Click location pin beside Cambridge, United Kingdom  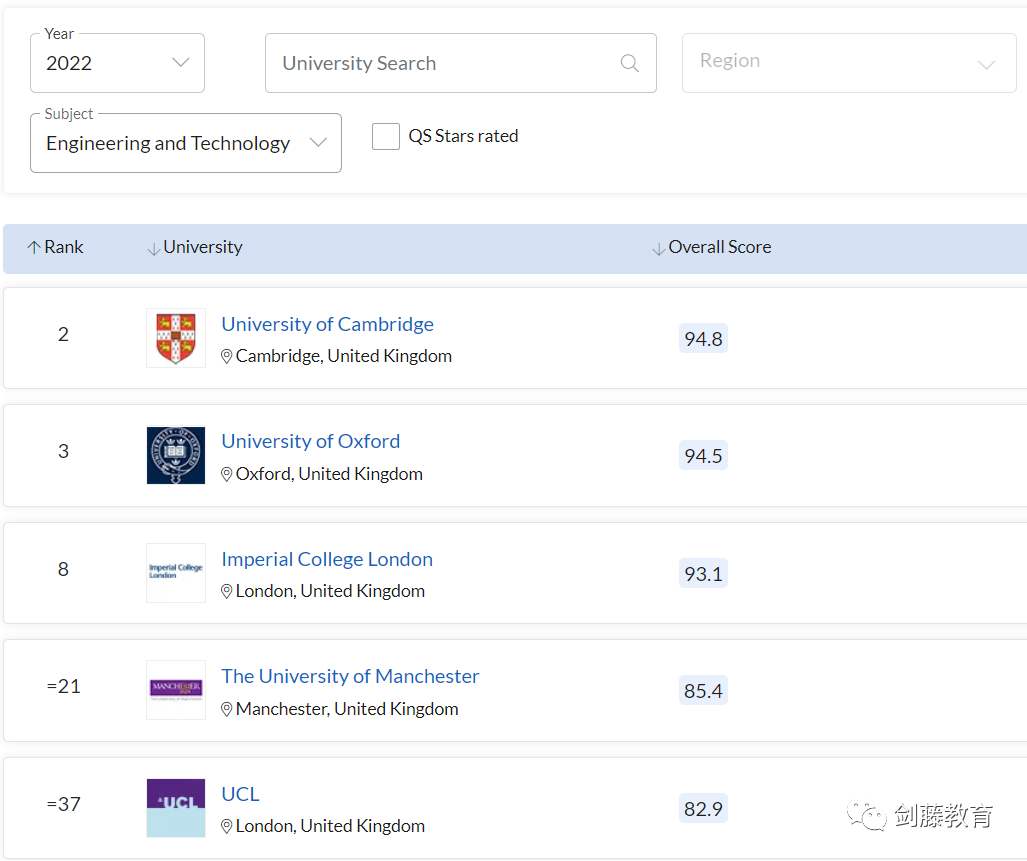click(x=227, y=356)
